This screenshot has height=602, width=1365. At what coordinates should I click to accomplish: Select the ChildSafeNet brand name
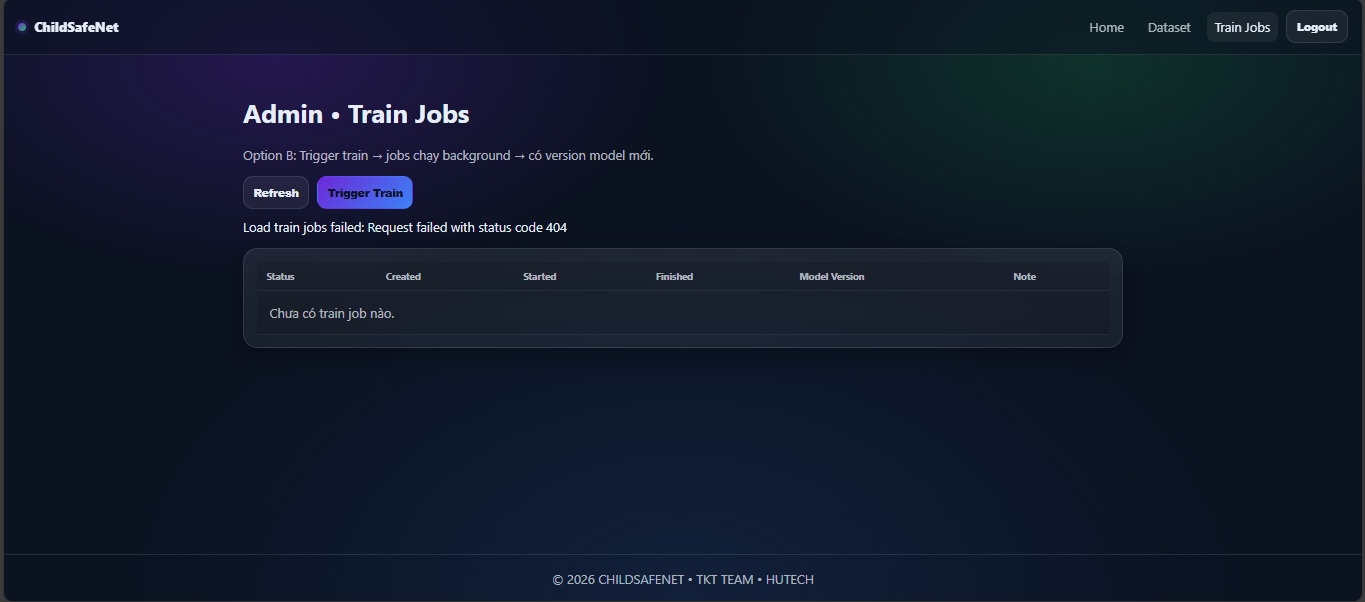tap(77, 27)
